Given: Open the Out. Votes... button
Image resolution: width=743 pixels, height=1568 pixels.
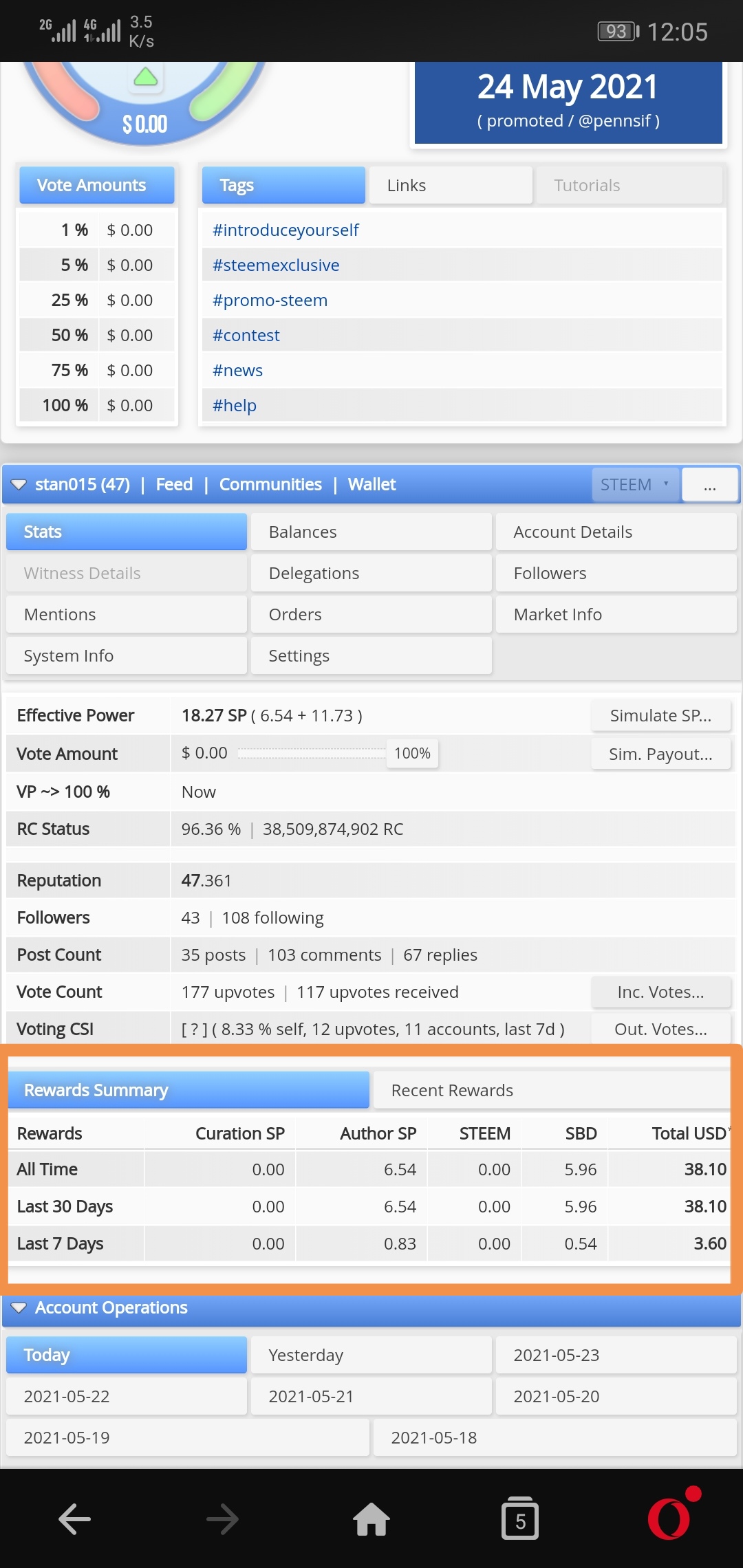Looking at the screenshot, I should [x=660, y=1029].
